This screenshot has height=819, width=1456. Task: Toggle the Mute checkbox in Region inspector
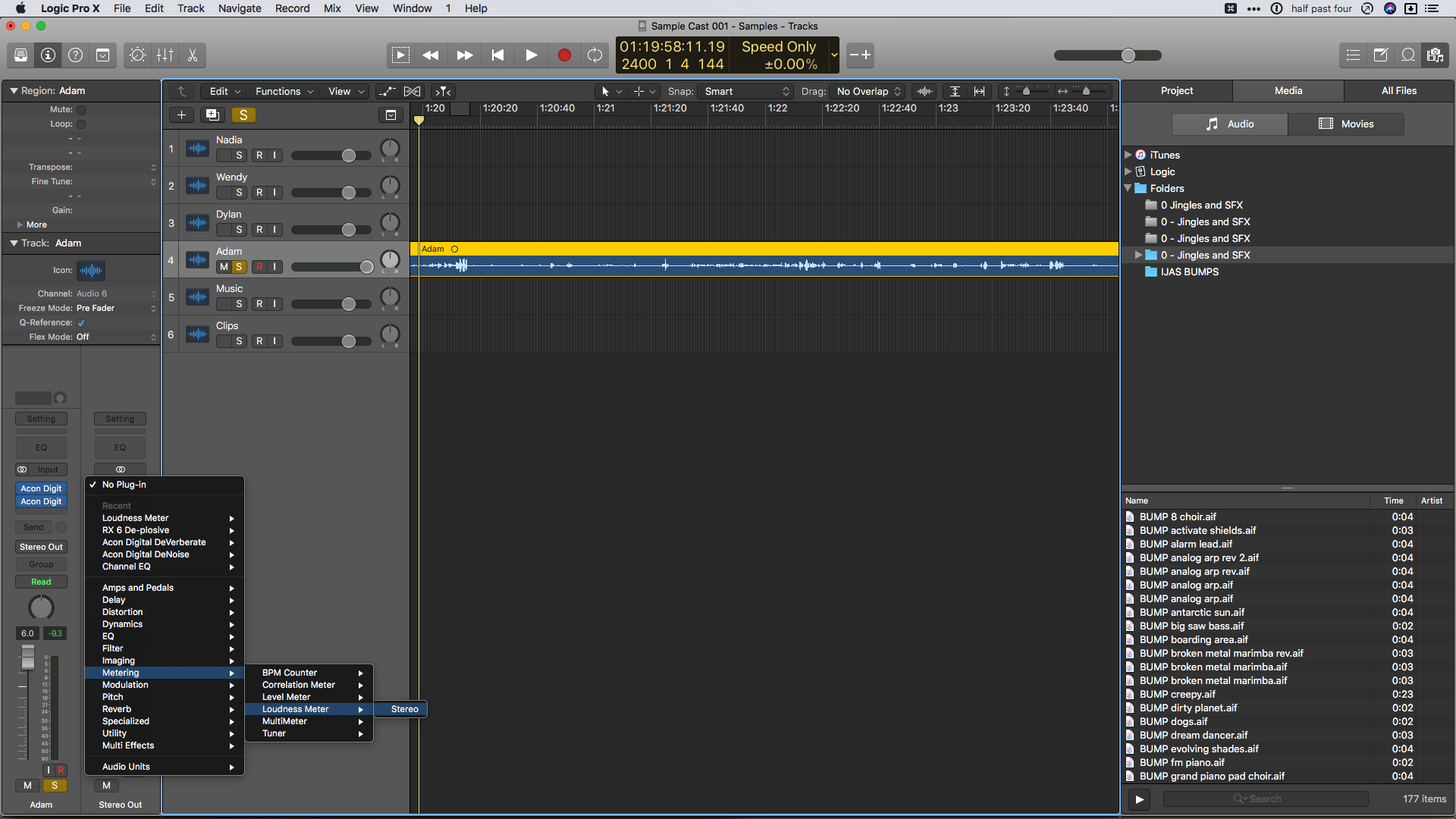click(x=81, y=110)
